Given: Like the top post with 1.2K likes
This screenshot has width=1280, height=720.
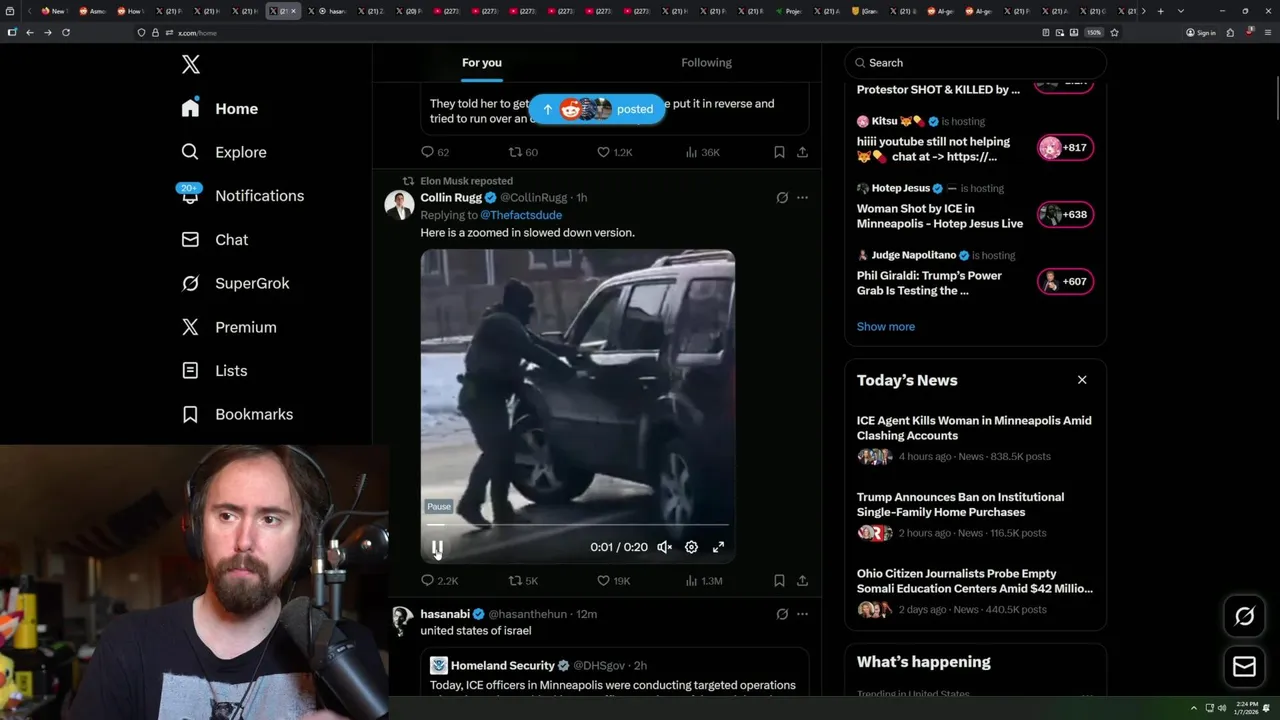Looking at the screenshot, I should [x=614, y=152].
